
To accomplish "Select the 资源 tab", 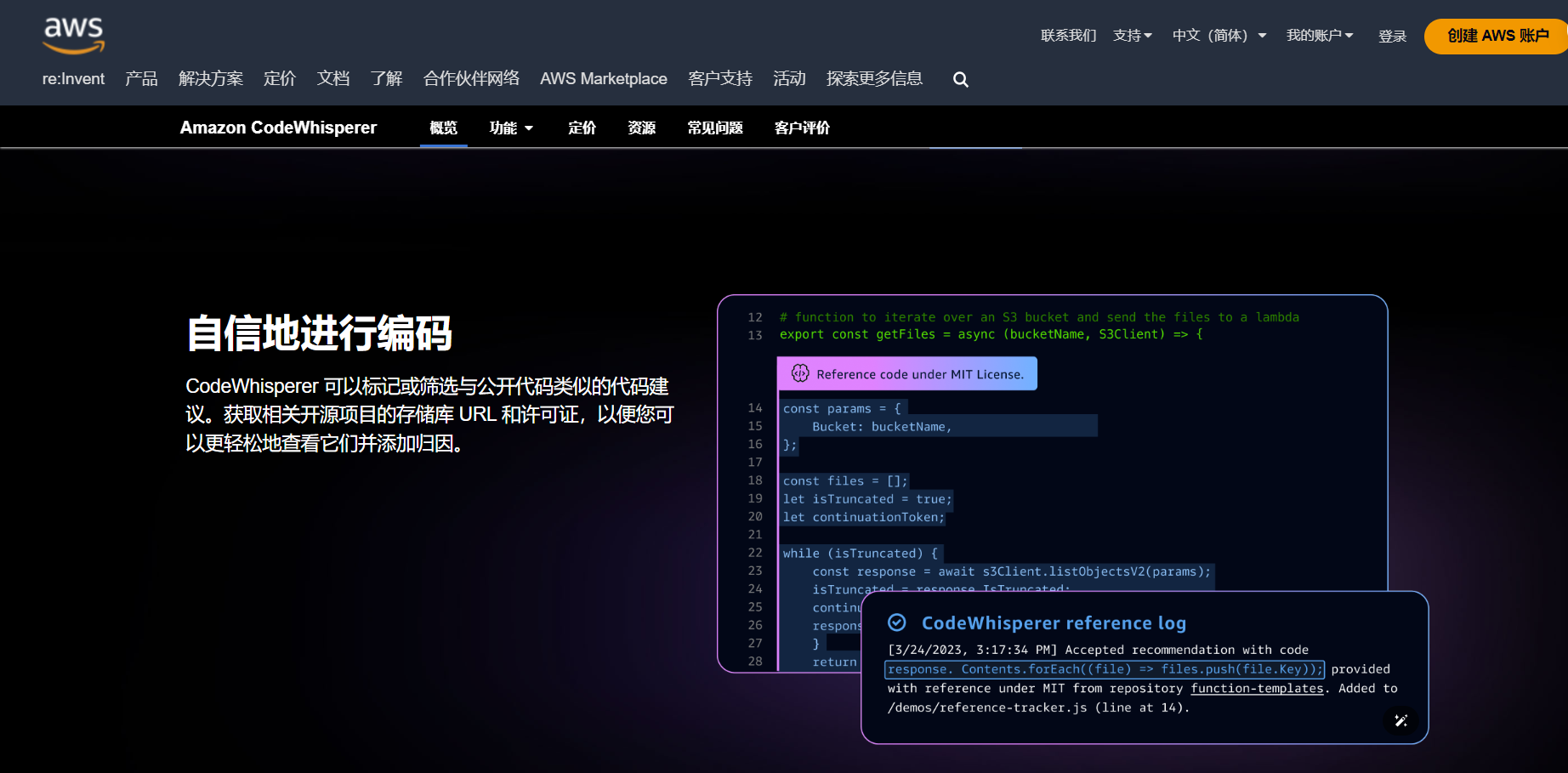I will [642, 128].
